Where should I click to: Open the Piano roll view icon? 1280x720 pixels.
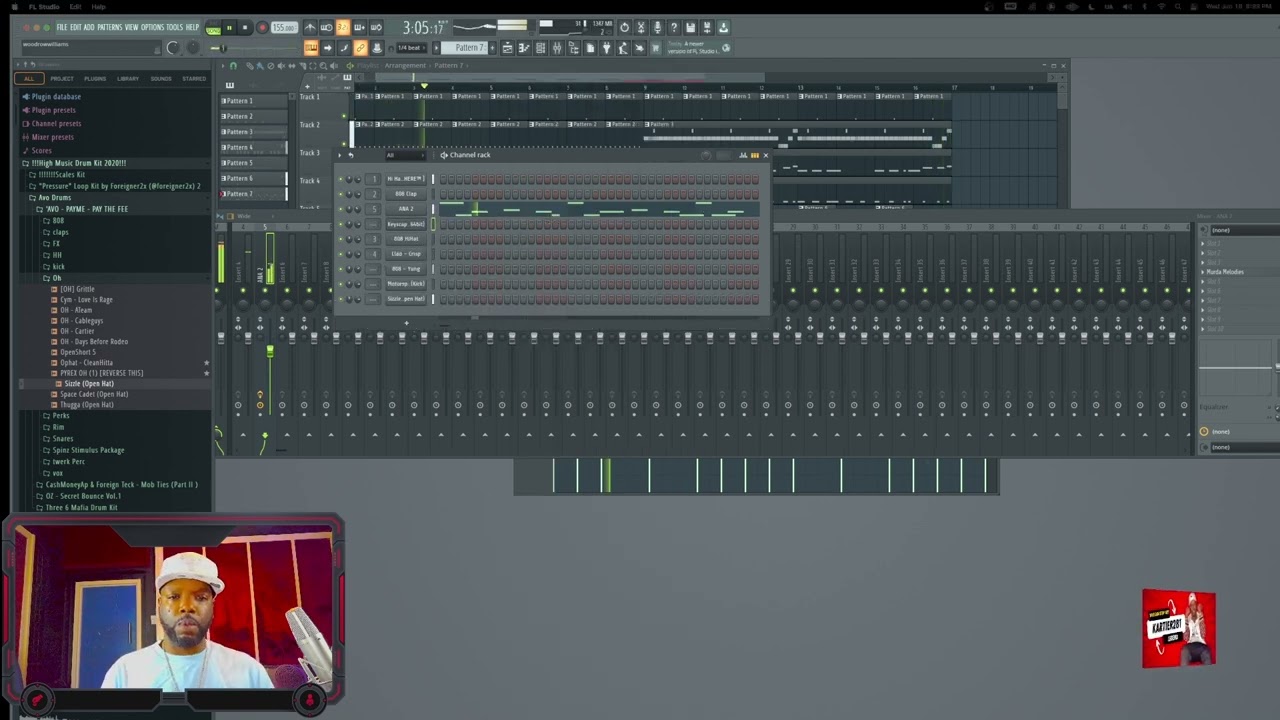pos(524,47)
